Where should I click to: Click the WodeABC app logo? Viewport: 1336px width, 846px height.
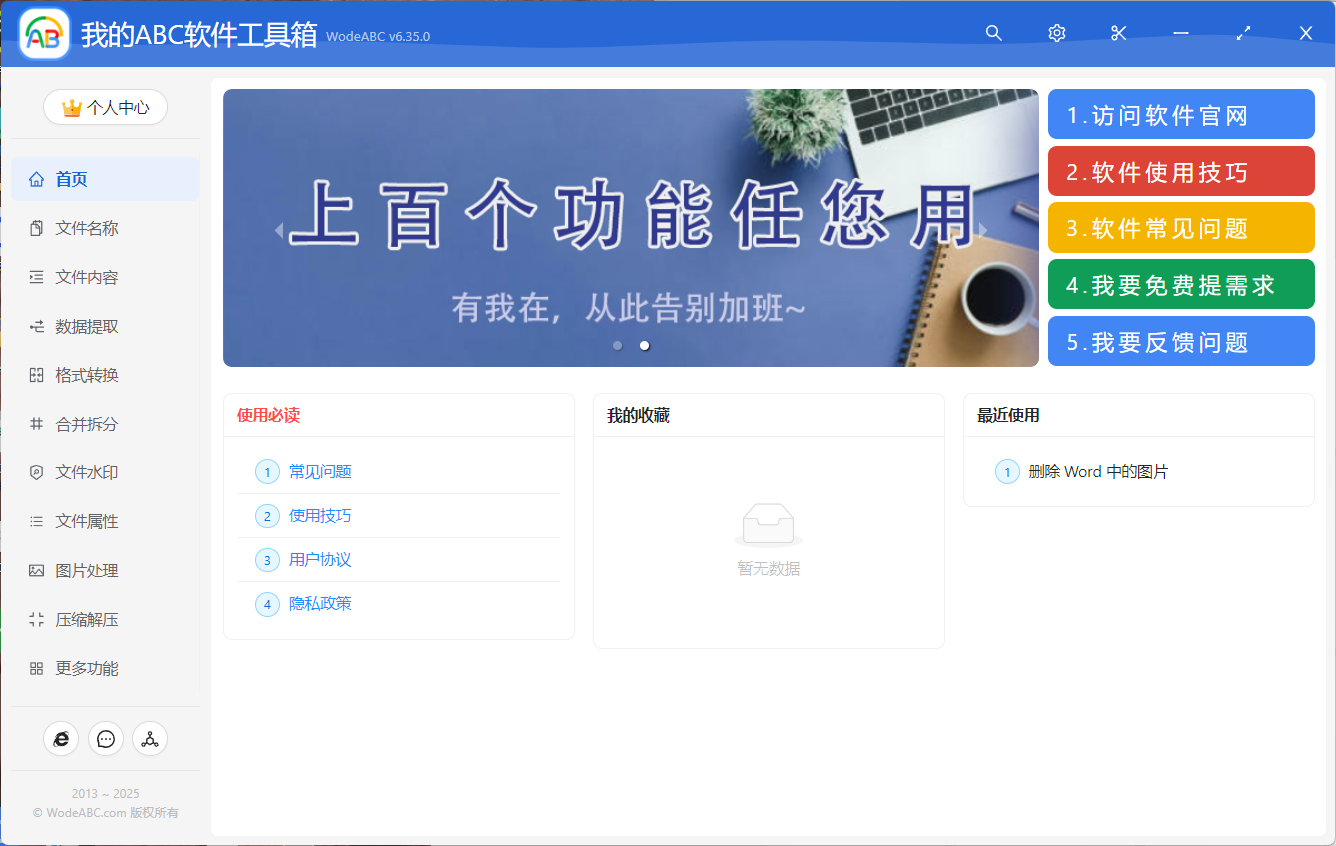pos(44,34)
